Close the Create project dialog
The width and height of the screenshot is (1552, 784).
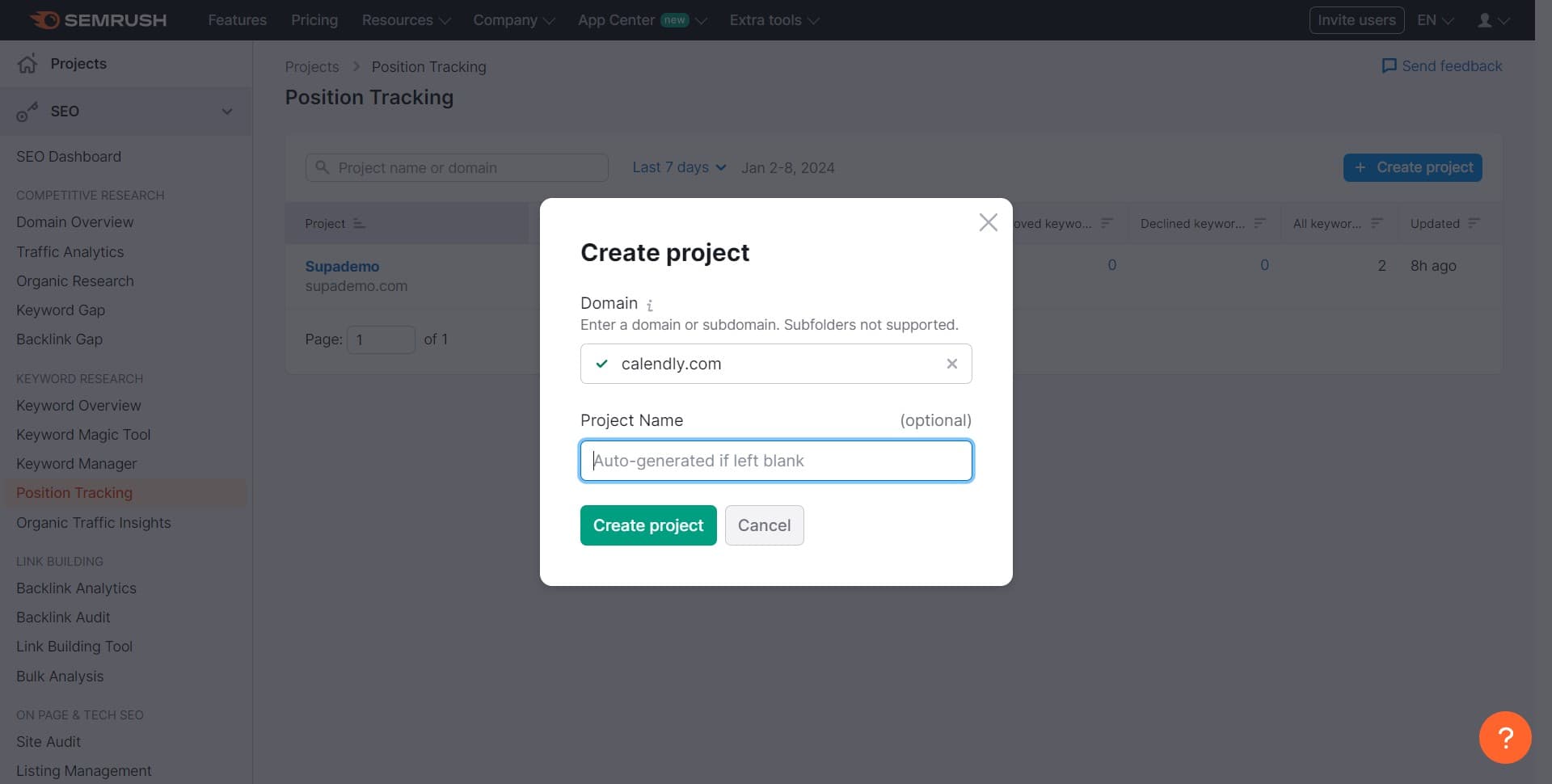988,222
